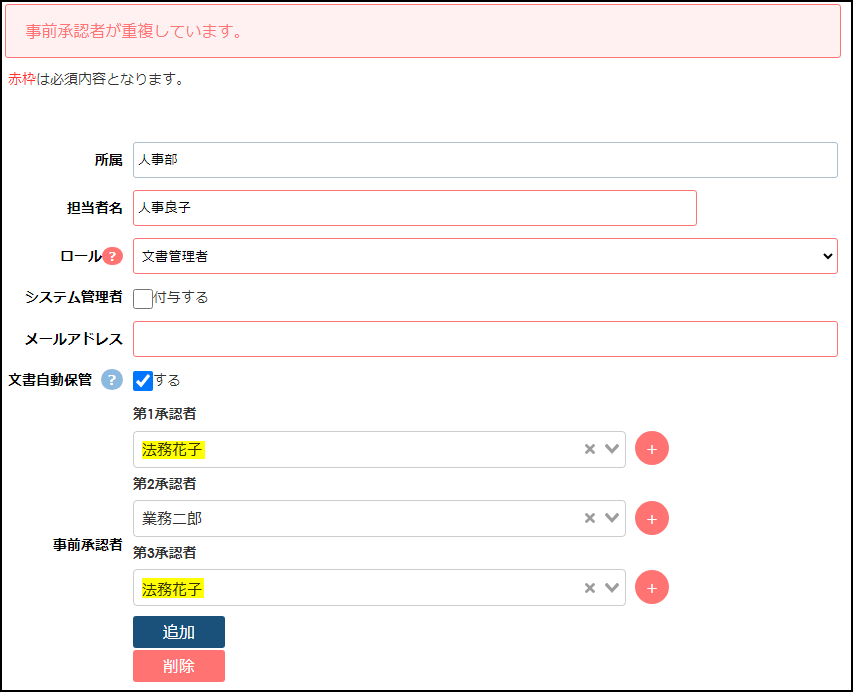Enable the システム管理者 付与する checkbox
This screenshot has width=853, height=692.
coord(143,298)
